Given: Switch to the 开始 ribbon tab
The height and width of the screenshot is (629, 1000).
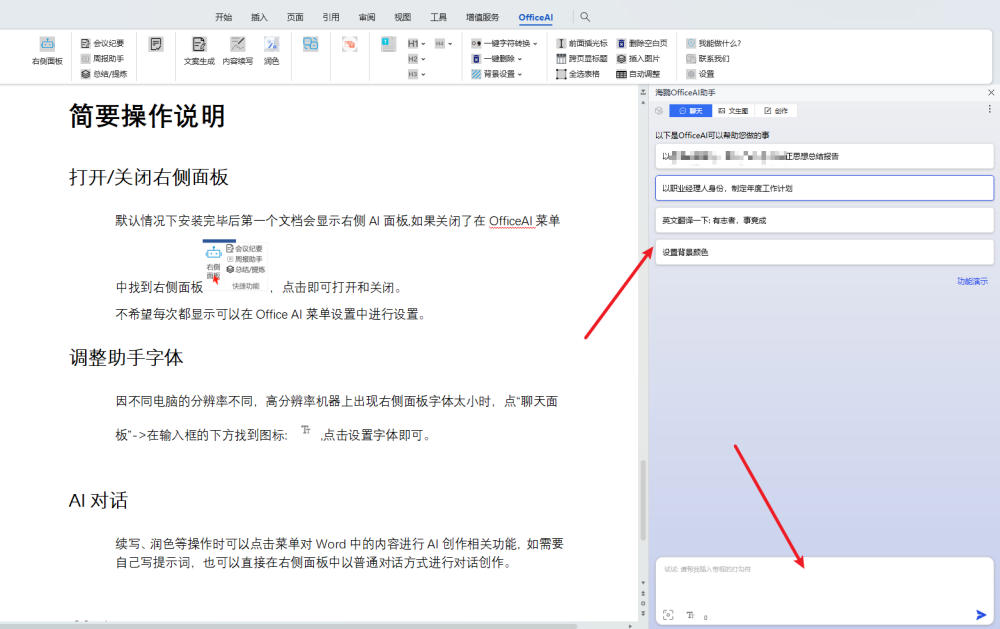Looking at the screenshot, I should pos(223,17).
